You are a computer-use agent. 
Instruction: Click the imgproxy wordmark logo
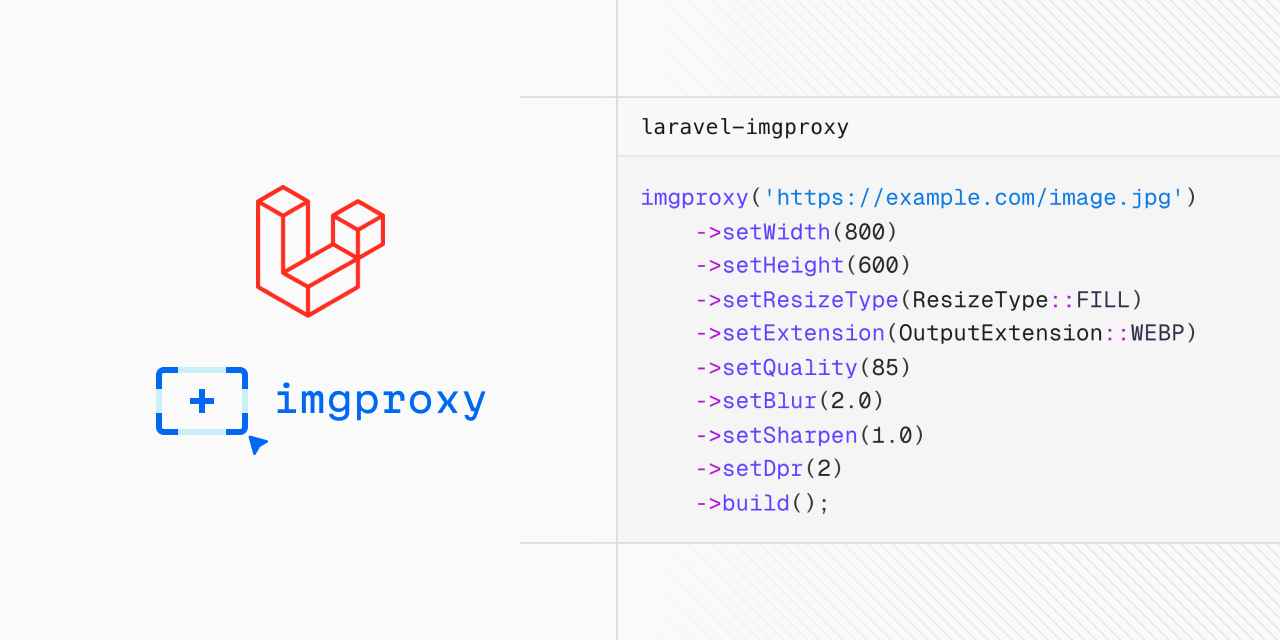(380, 400)
